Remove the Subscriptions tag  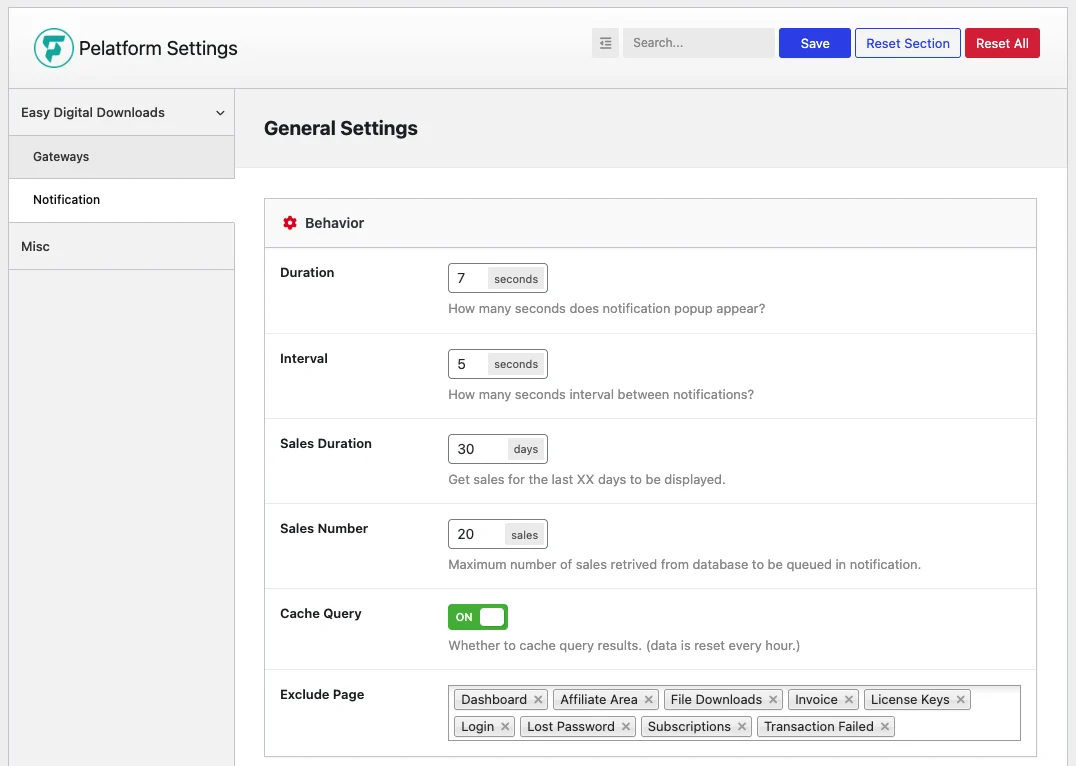[742, 726]
